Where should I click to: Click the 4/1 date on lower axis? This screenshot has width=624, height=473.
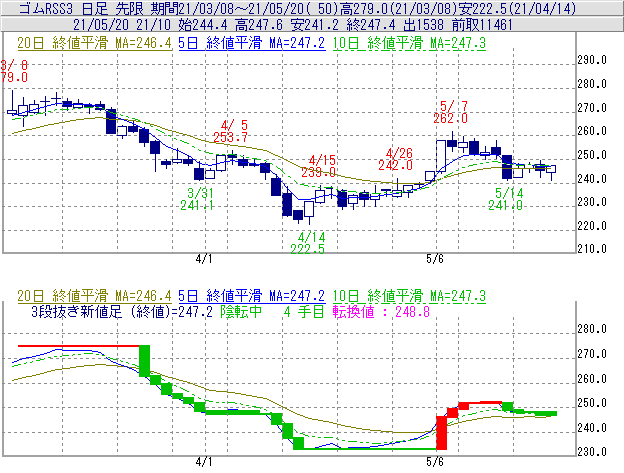(x=204, y=462)
